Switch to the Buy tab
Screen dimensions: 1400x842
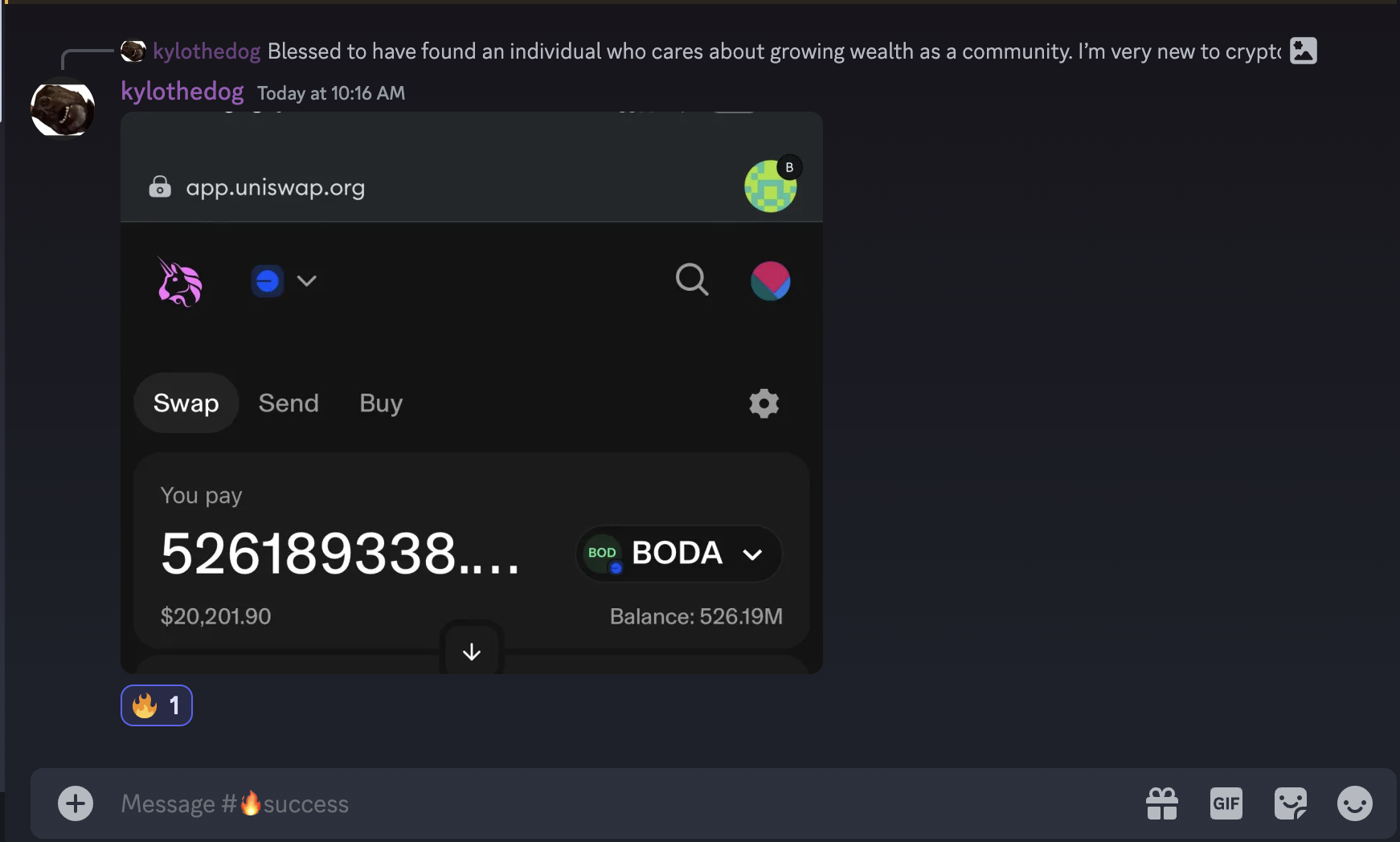pyautogui.click(x=380, y=403)
